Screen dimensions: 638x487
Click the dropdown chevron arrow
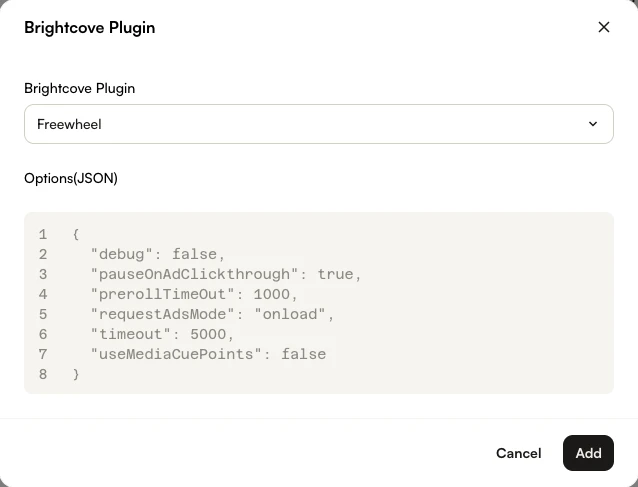click(x=593, y=124)
